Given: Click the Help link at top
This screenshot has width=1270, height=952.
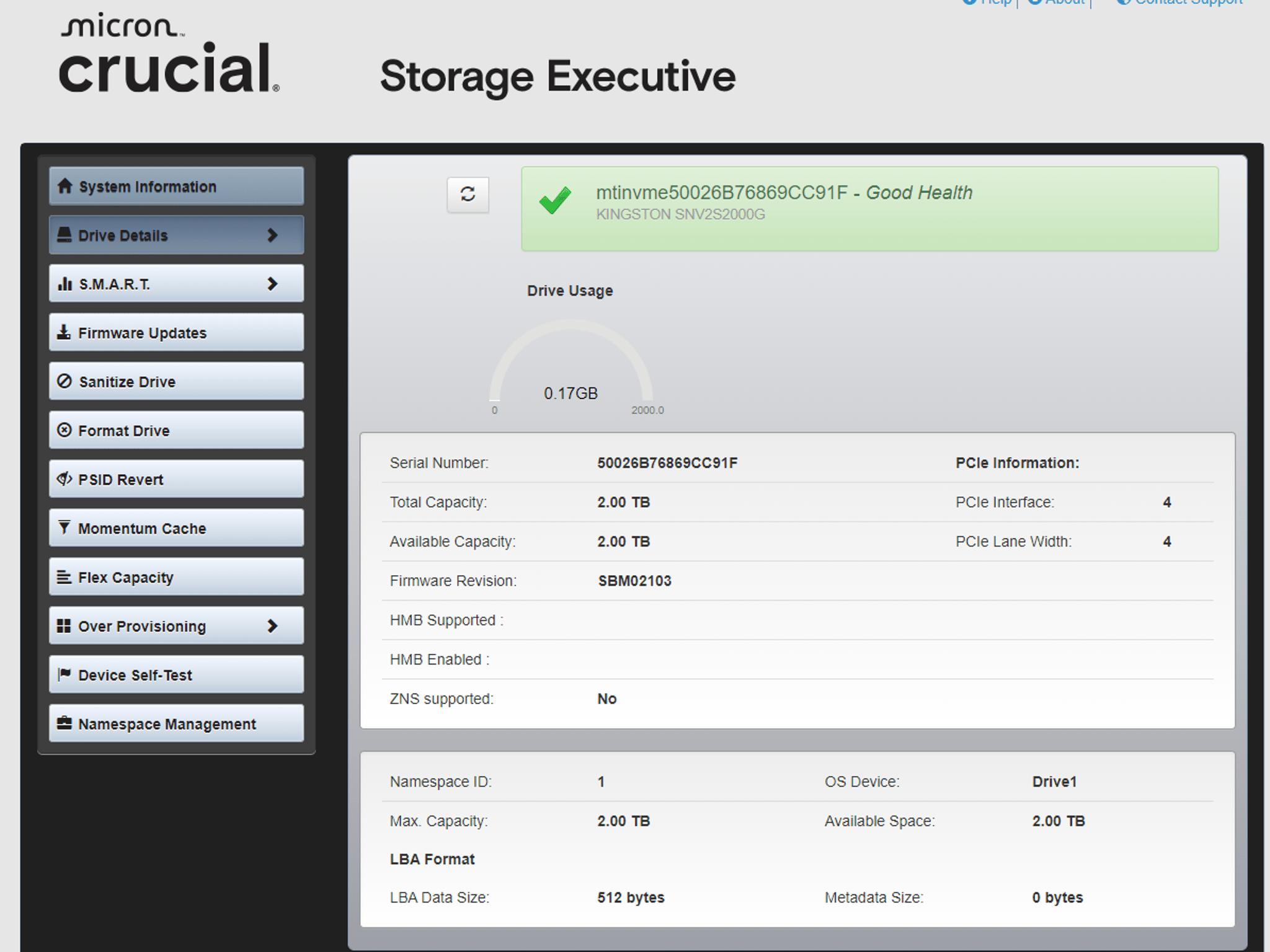Looking at the screenshot, I should click(x=987, y=2).
